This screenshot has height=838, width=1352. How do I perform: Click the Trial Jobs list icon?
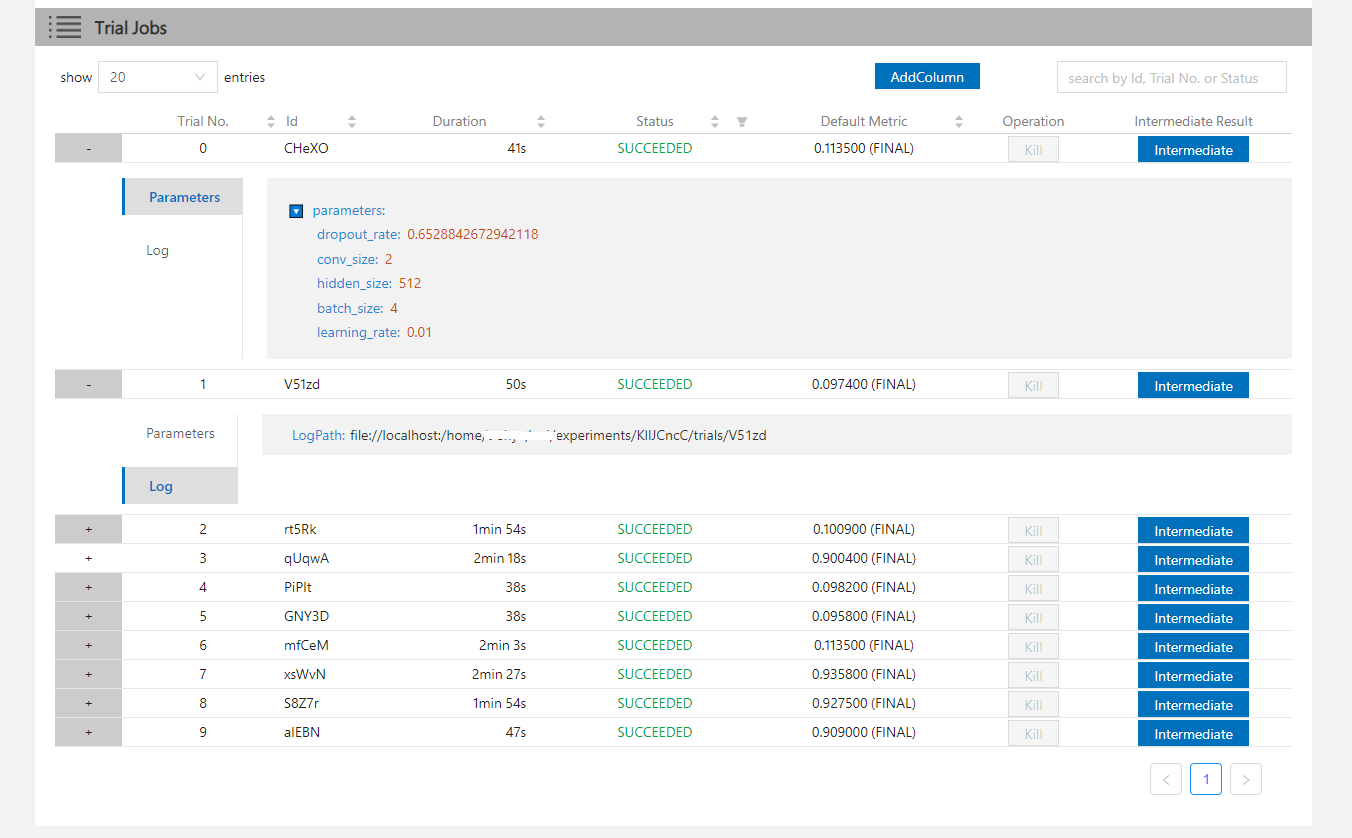pyautogui.click(x=66, y=27)
